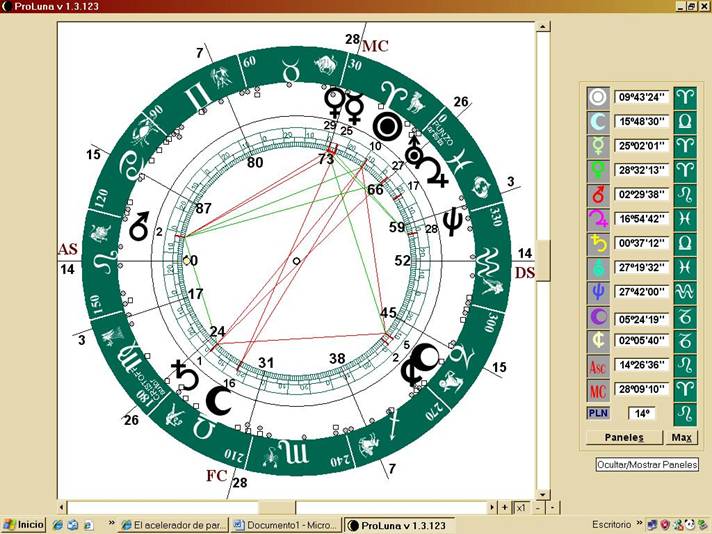712x534 pixels.
Task: Click the Sun icon in planet panel
Action: click(x=598, y=98)
